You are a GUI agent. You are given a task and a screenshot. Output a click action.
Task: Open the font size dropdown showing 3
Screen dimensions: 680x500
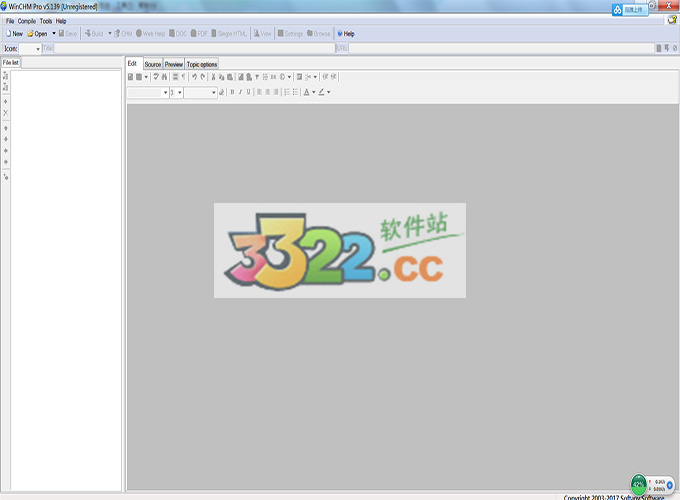pos(176,92)
